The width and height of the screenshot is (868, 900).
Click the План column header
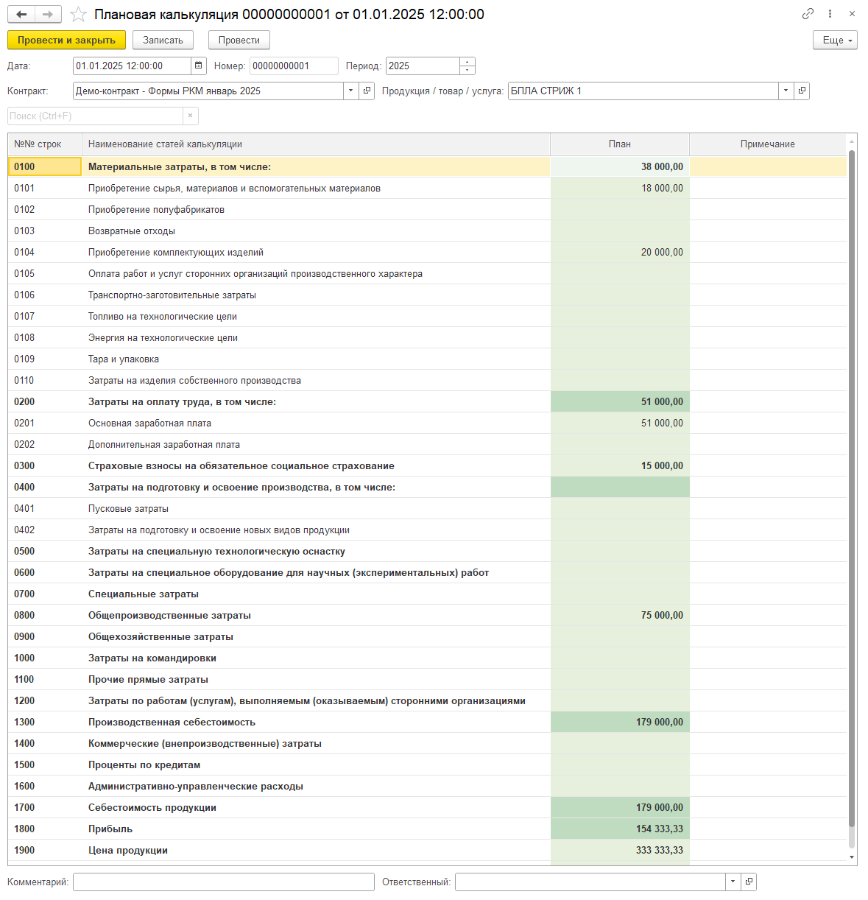[619, 144]
